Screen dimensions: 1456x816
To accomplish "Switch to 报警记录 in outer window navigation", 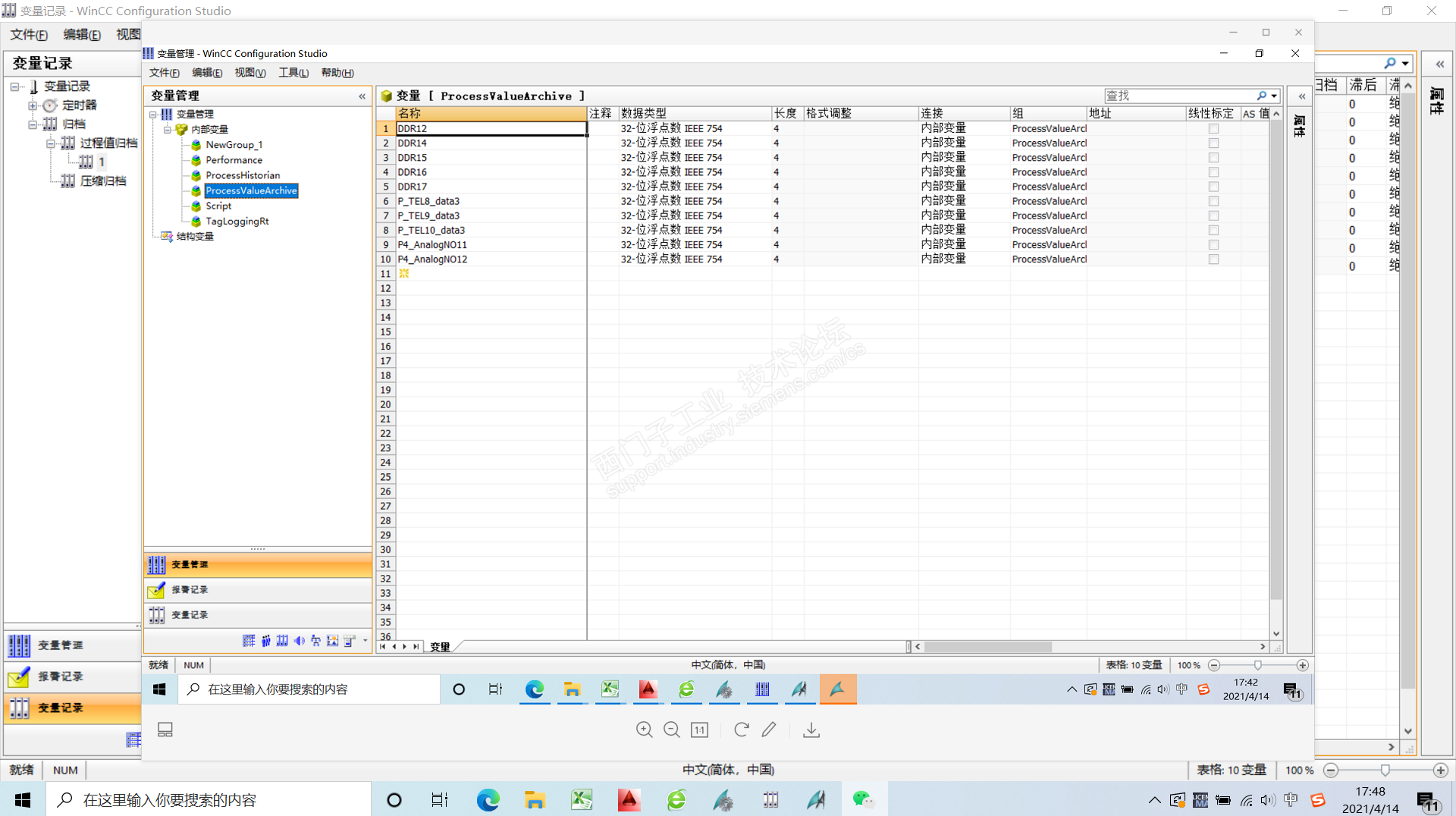I will pos(72,676).
